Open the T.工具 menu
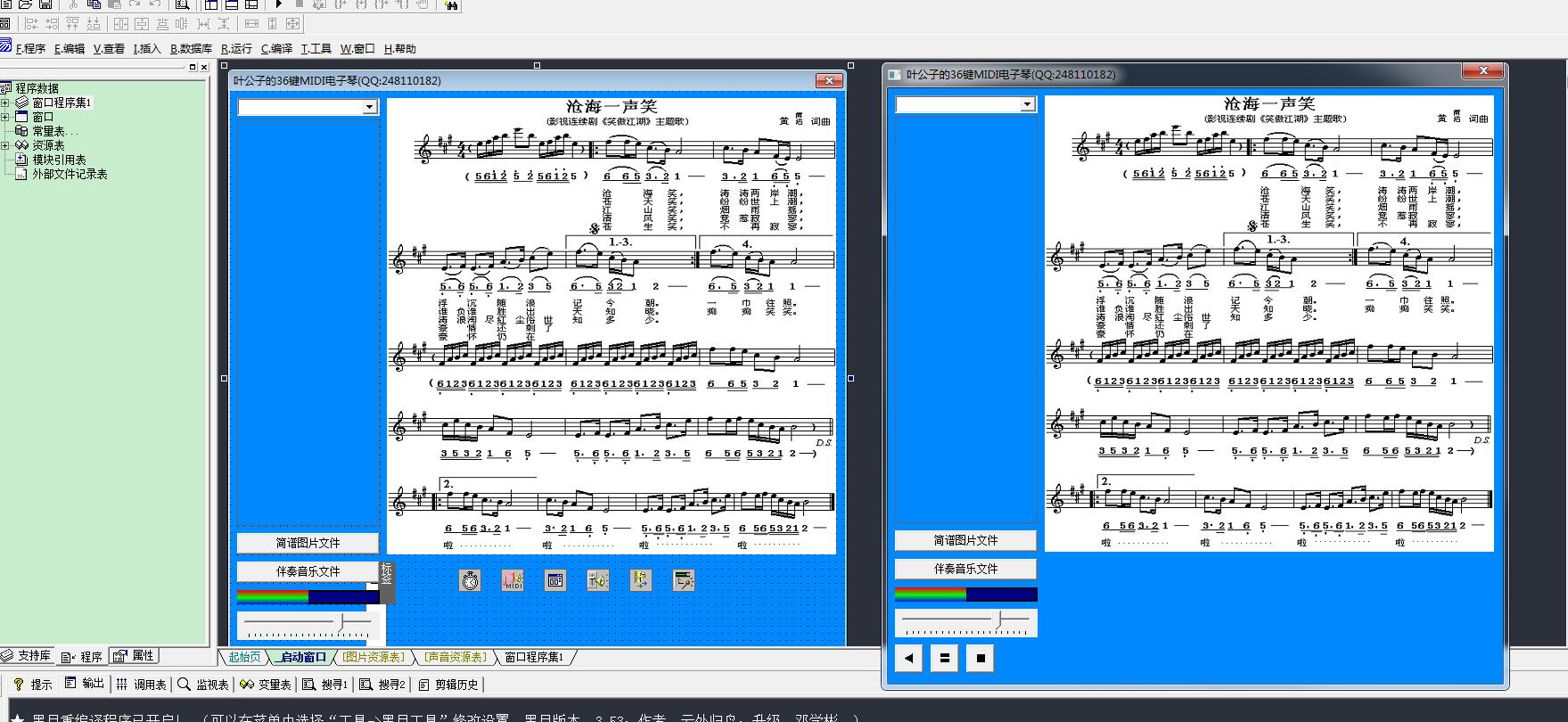 (x=316, y=49)
